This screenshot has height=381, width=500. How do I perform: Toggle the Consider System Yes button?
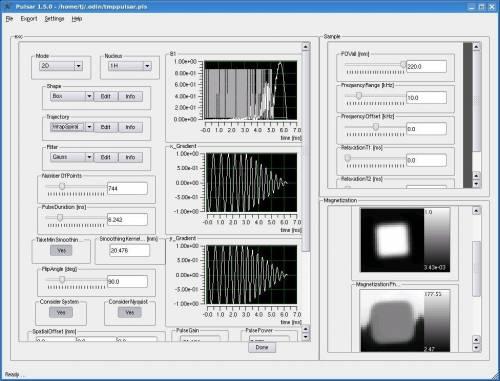click(61, 312)
